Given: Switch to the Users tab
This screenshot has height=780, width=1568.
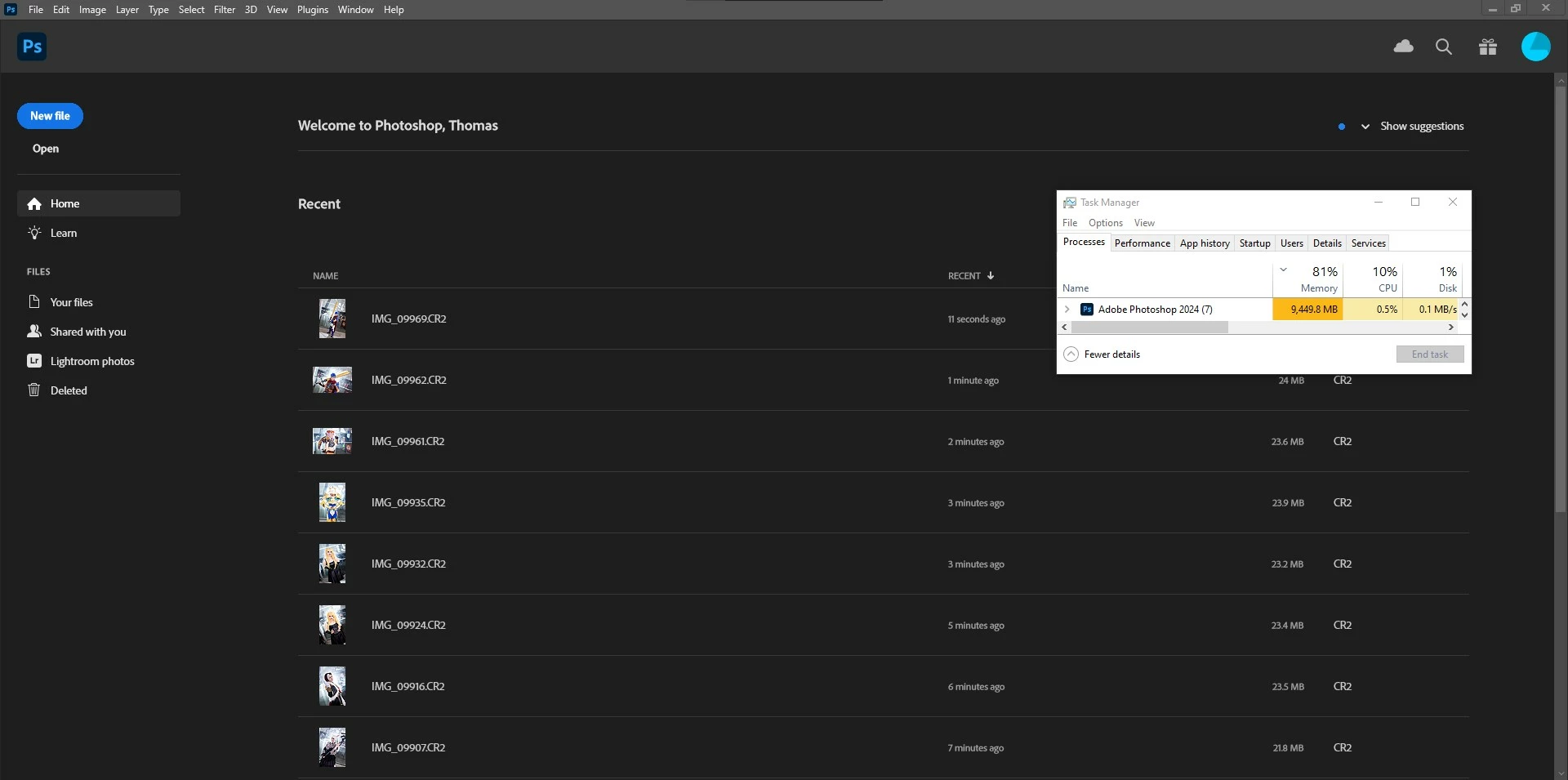Looking at the screenshot, I should [x=1292, y=243].
